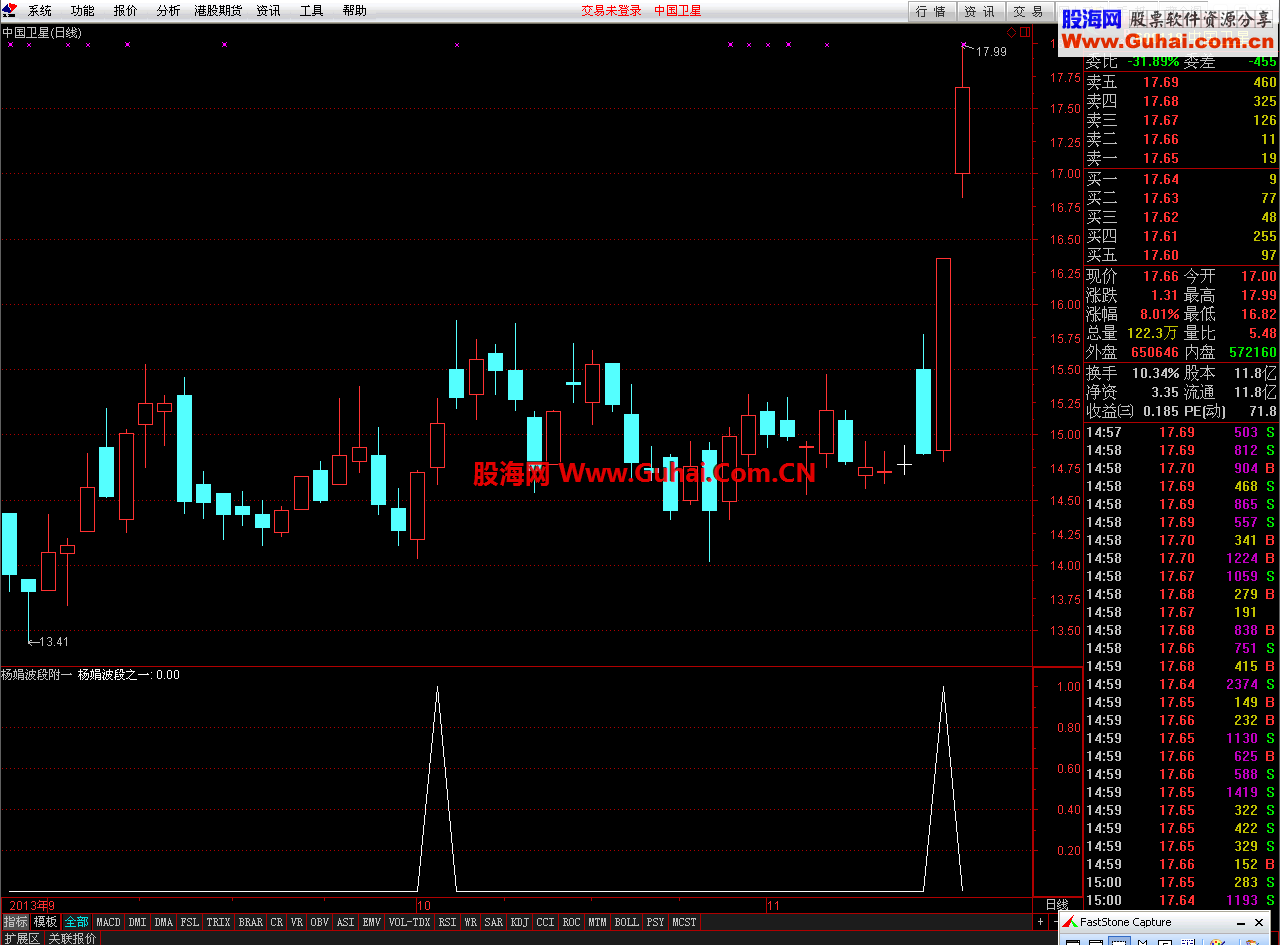Viewport: 1280px width, 945px height.
Task: Switch to the DMI indicator
Action: pos(137,922)
